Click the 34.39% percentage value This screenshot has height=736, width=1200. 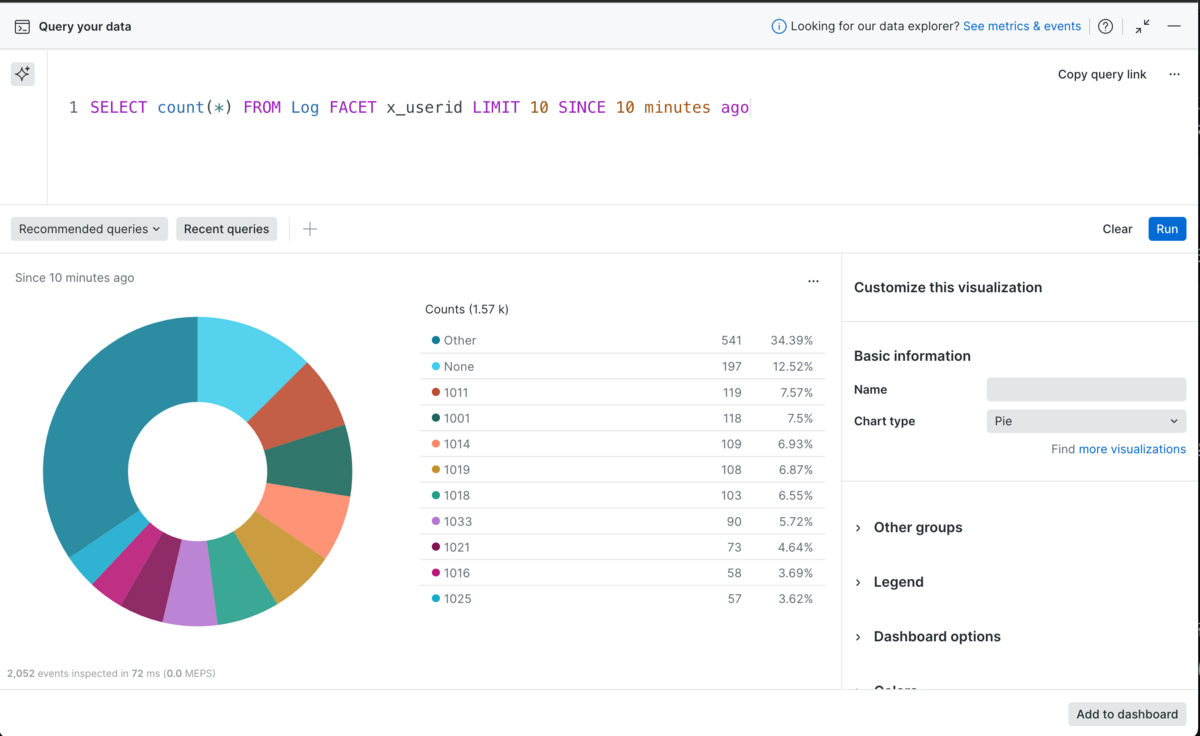792,340
